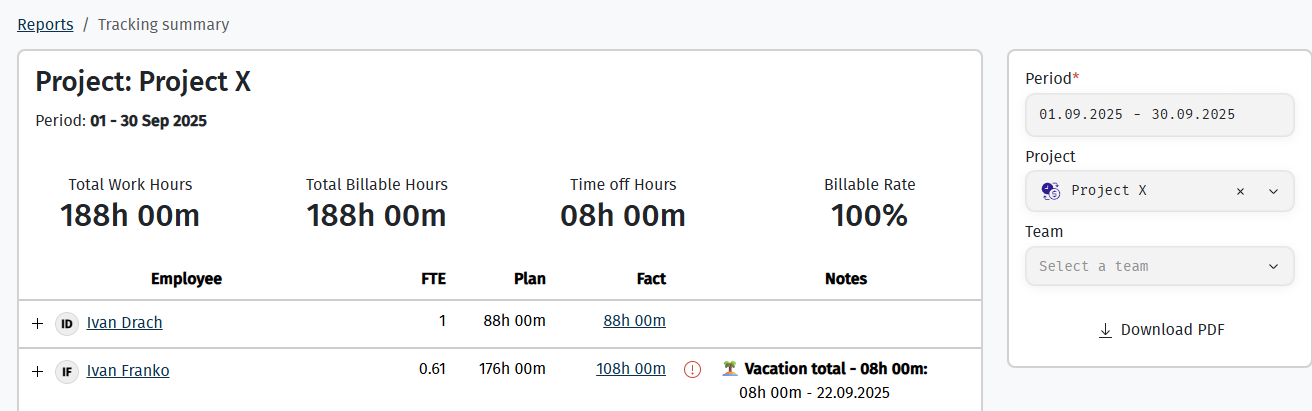
Task: Click Ivan Franko's IF avatar badge
Action: point(67,371)
